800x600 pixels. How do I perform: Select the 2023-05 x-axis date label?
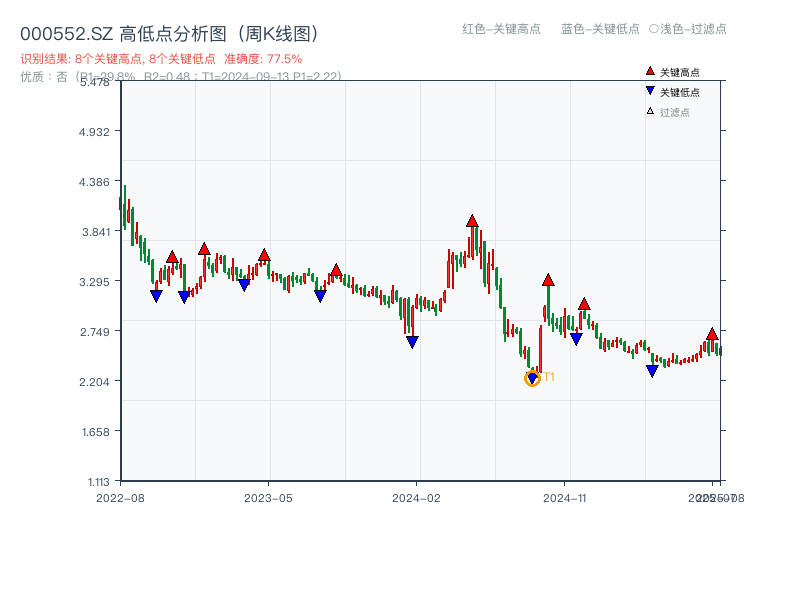click(269, 497)
